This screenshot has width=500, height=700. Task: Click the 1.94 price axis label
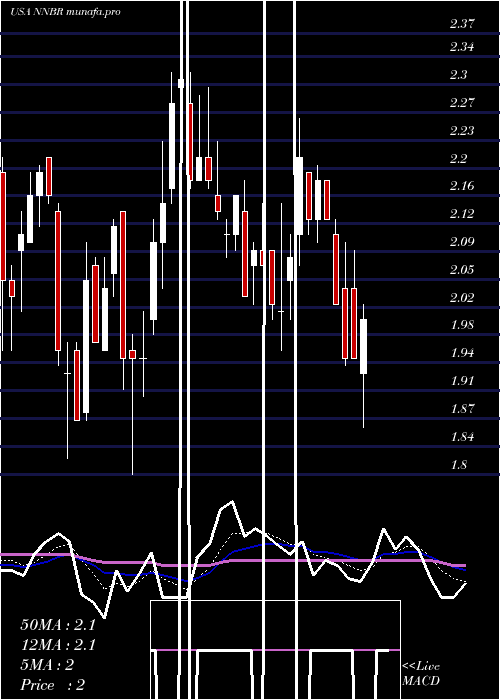pos(461,353)
